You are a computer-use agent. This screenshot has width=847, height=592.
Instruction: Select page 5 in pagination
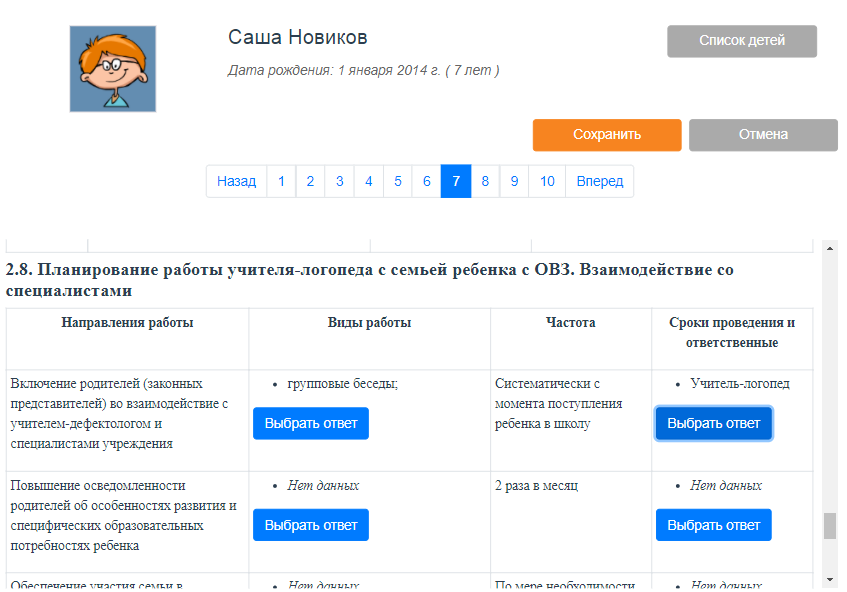pos(397,181)
